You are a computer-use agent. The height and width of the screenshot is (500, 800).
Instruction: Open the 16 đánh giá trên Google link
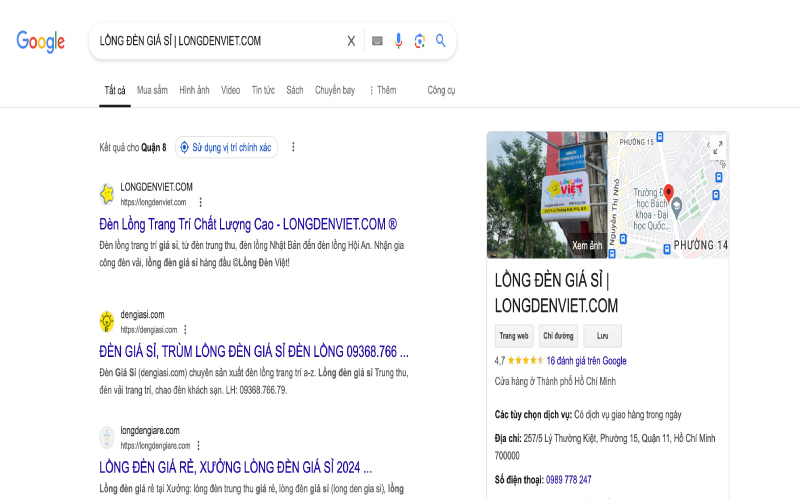(x=586, y=360)
